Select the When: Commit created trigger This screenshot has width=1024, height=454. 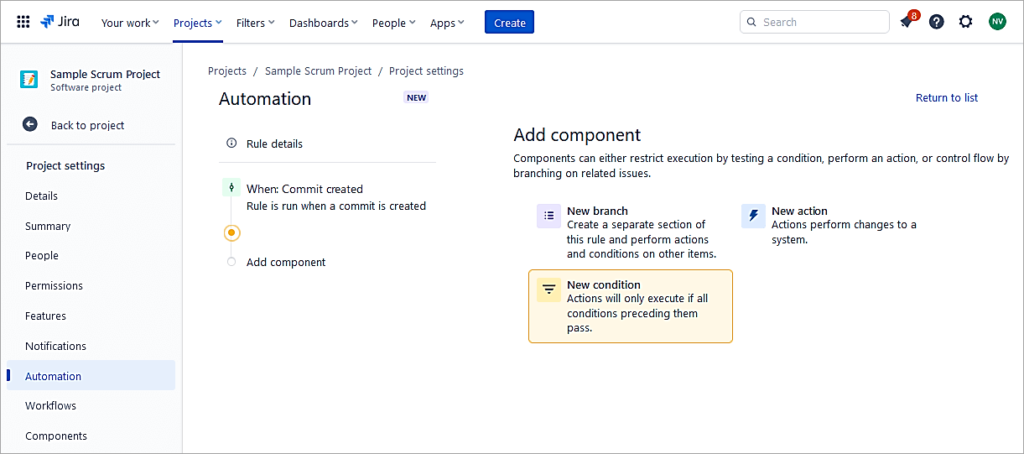click(x=304, y=189)
